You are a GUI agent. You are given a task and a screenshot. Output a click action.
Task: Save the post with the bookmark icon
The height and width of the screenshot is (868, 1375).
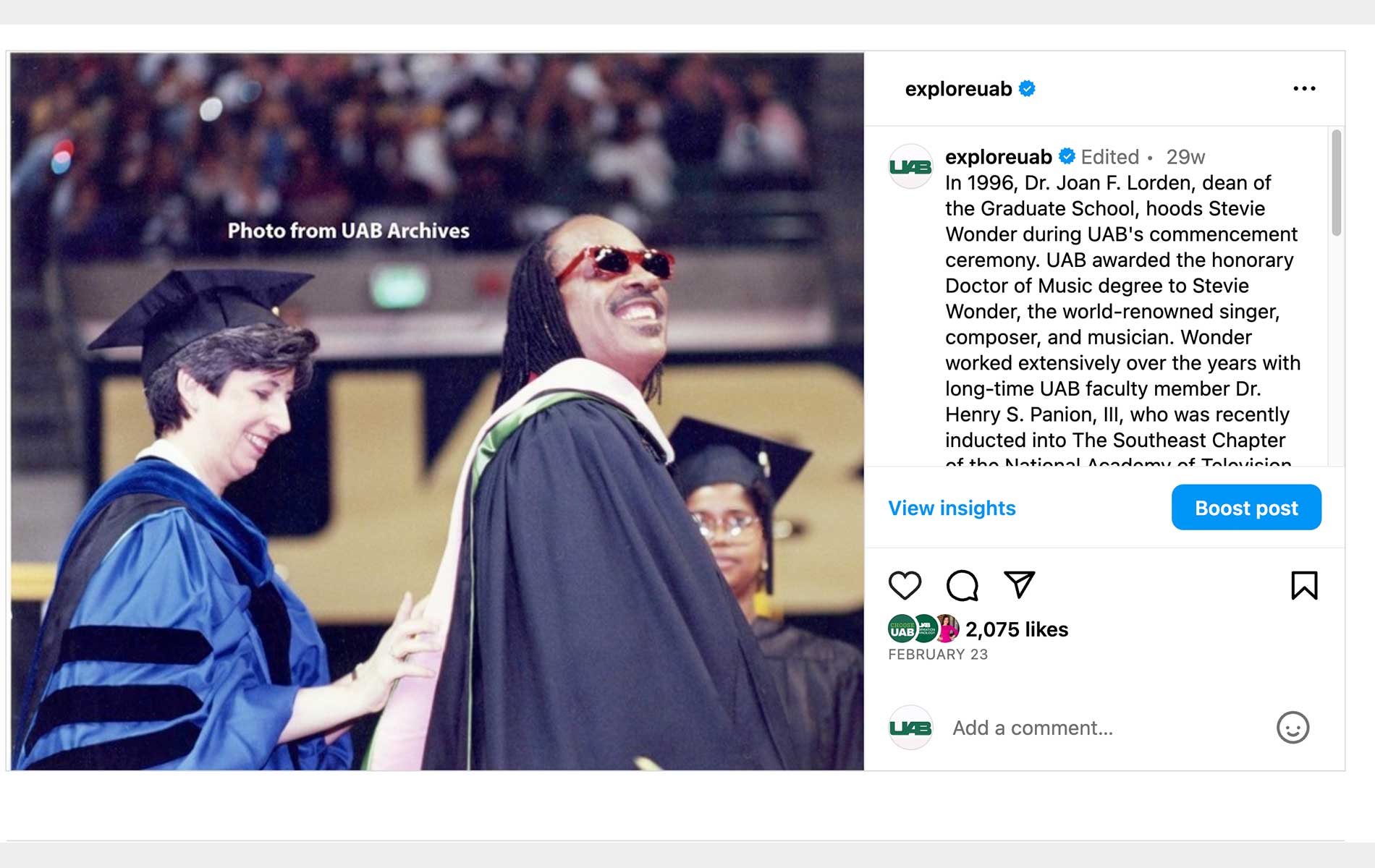1304,585
